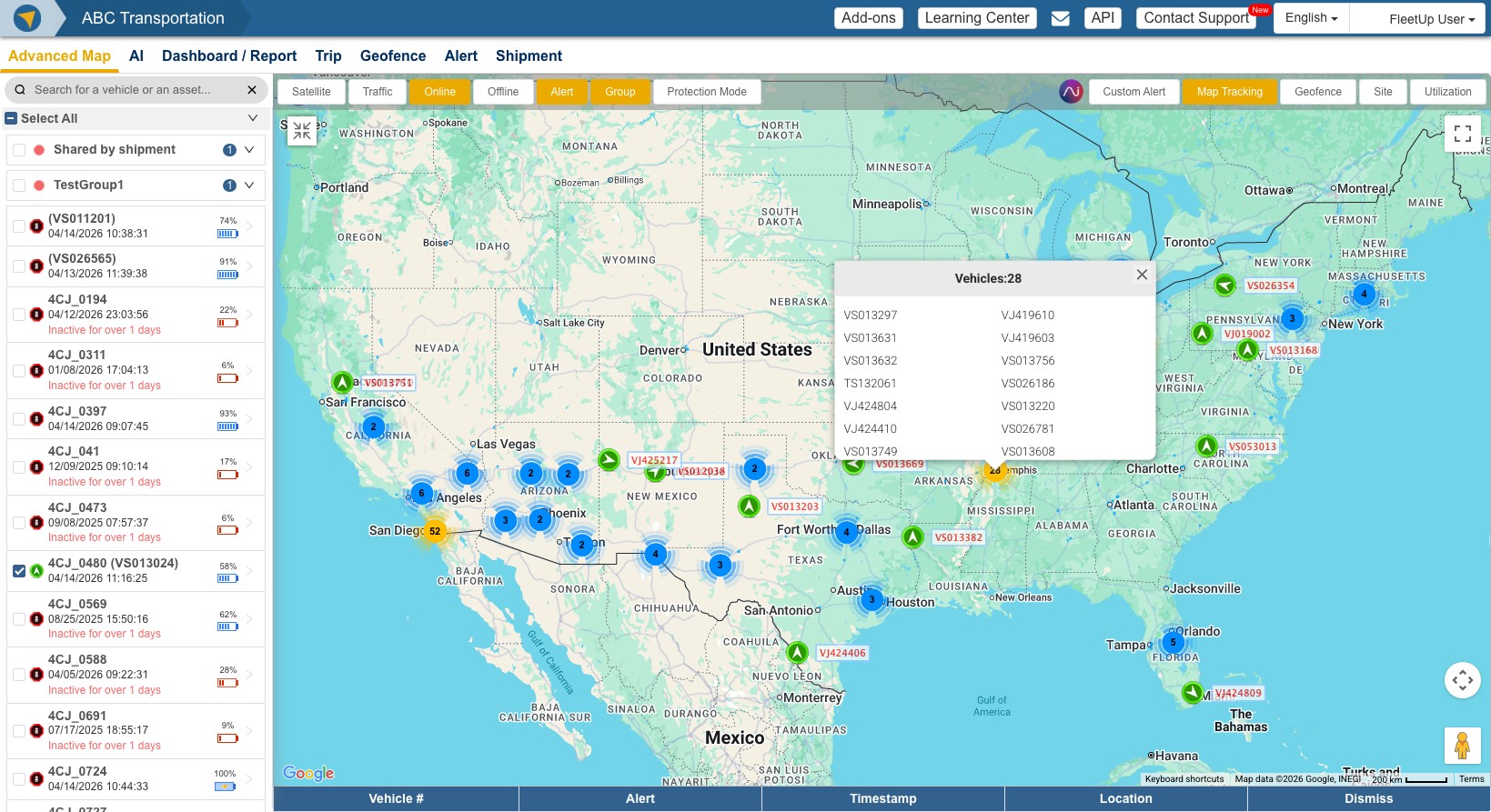Click the VS026354 vehicle marker icon
The width and height of the screenshot is (1491, 812).
(x=1224, y=285)
